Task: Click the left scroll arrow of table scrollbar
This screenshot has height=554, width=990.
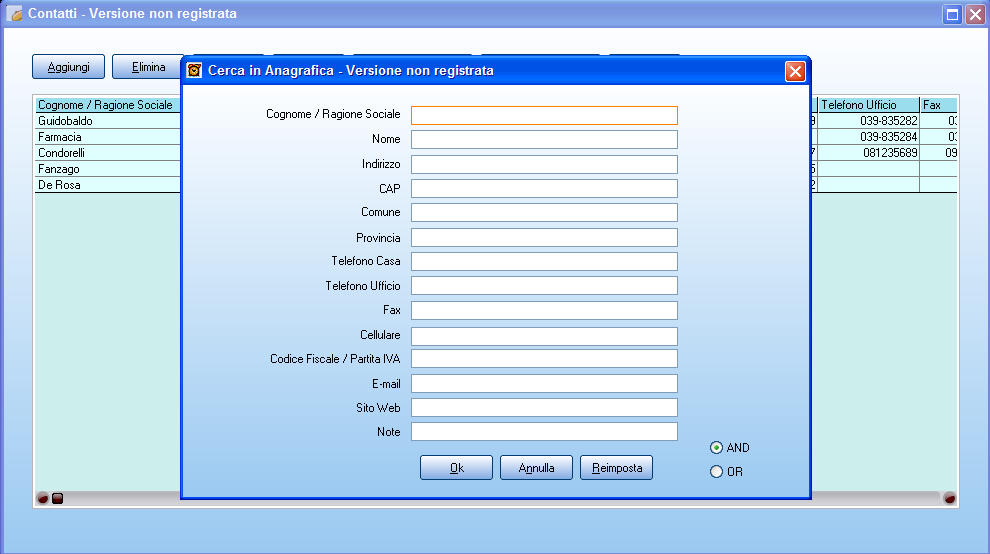Action: click(x=42, y=498)
